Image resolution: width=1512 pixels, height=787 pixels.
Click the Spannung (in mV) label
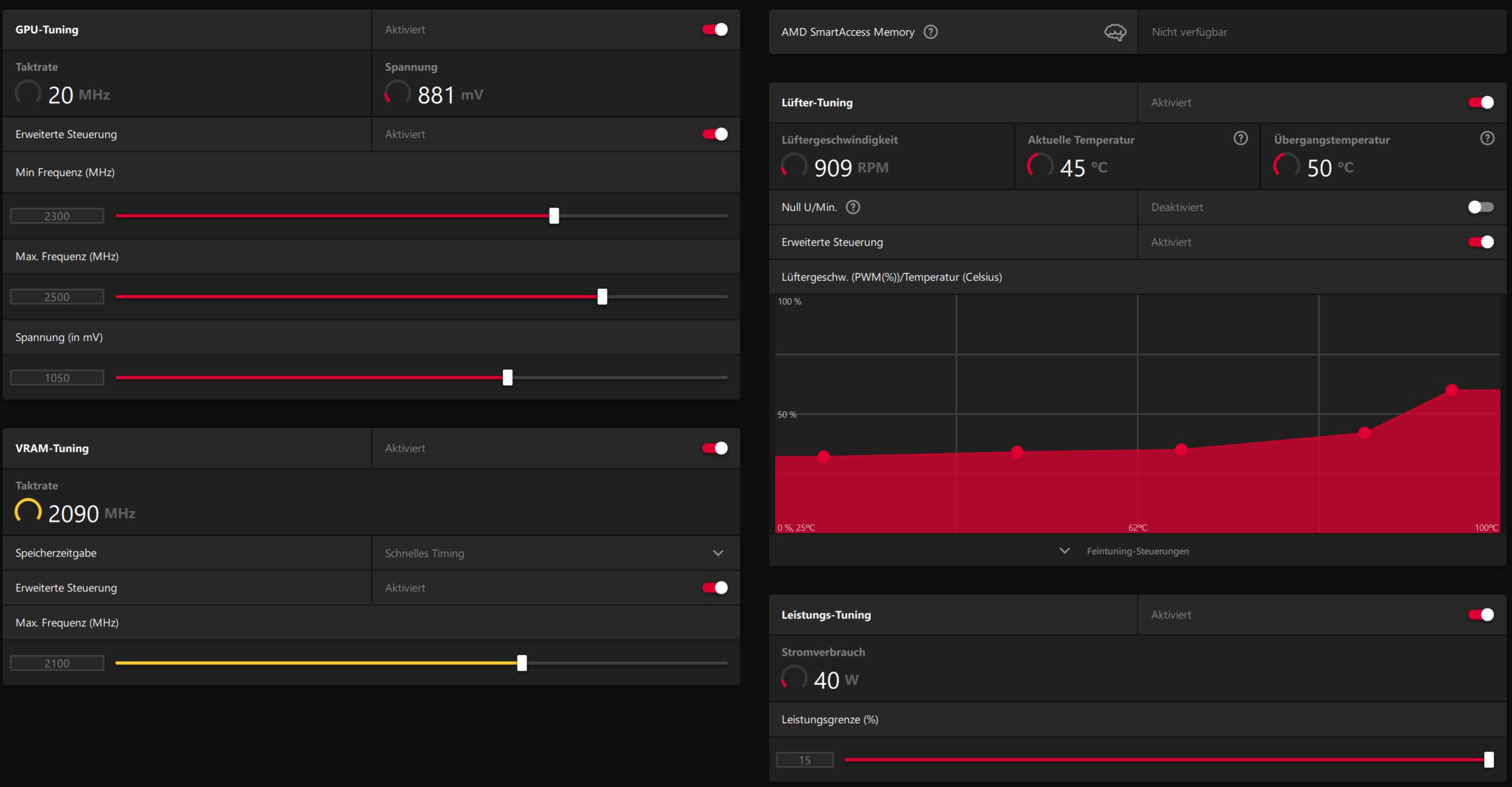(59, 337)
